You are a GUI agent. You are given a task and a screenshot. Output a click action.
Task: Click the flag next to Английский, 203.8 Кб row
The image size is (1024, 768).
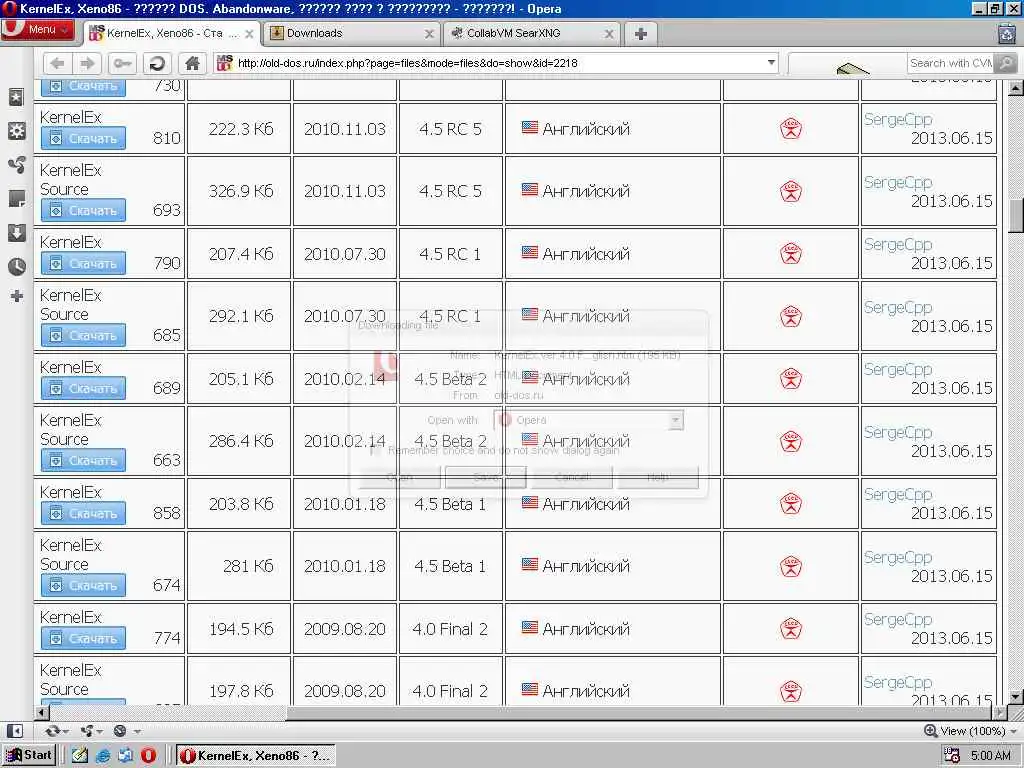click(x=530, y=502)
